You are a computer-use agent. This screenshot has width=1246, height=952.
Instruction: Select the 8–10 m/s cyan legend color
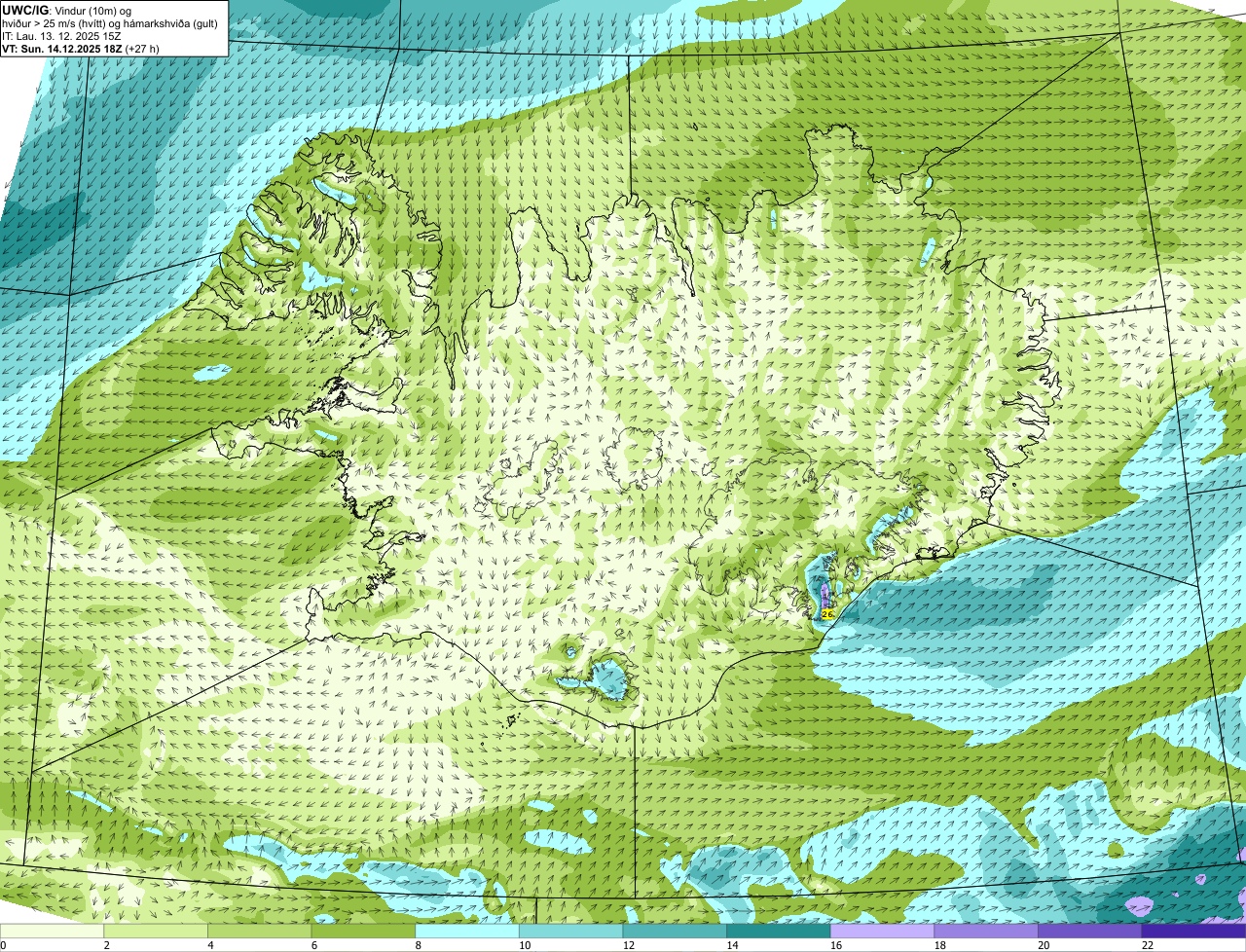tap(467, 931)
